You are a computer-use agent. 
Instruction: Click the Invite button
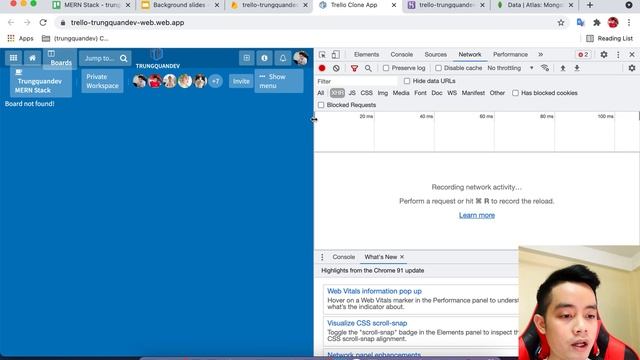(x=241, y=81)
